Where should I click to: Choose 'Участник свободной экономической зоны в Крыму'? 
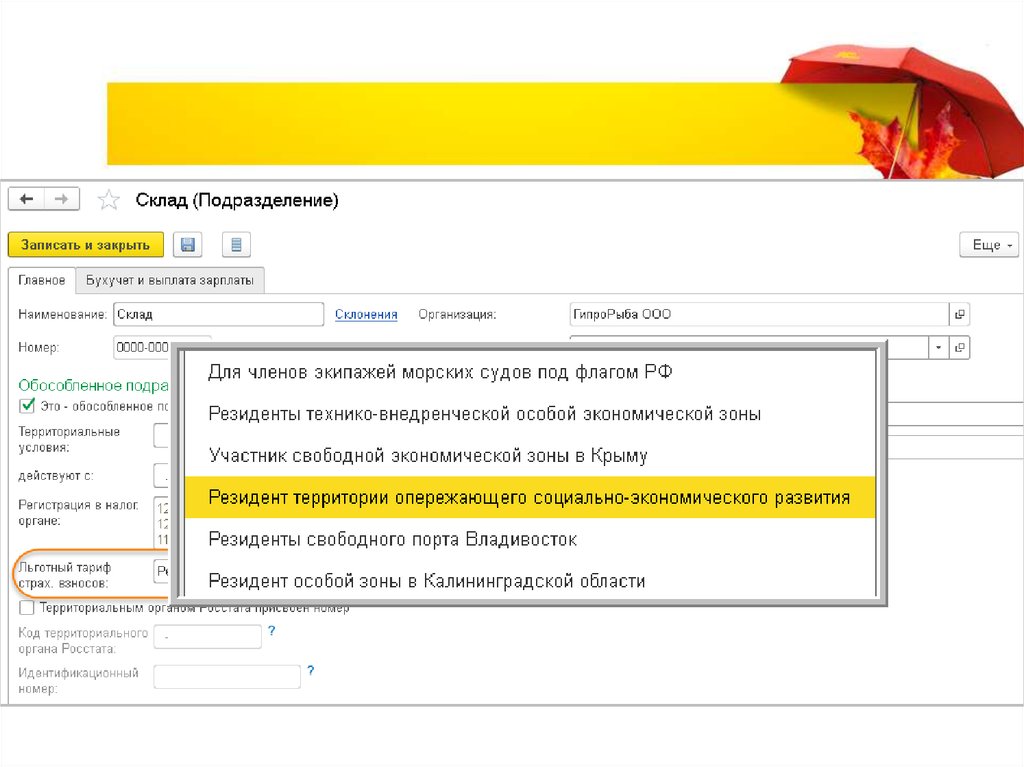tap(427, 455)
